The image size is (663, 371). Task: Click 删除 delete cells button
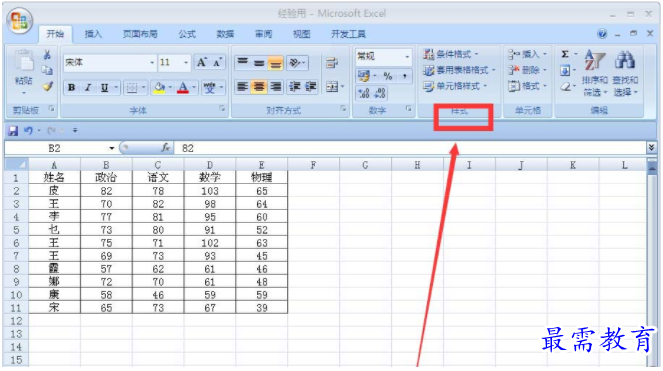[x=527, y=70]
